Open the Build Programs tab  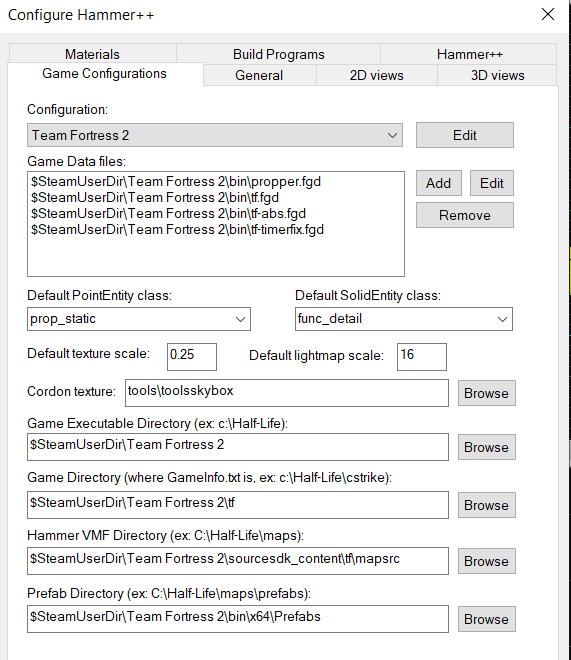click(x=279, y=54)
